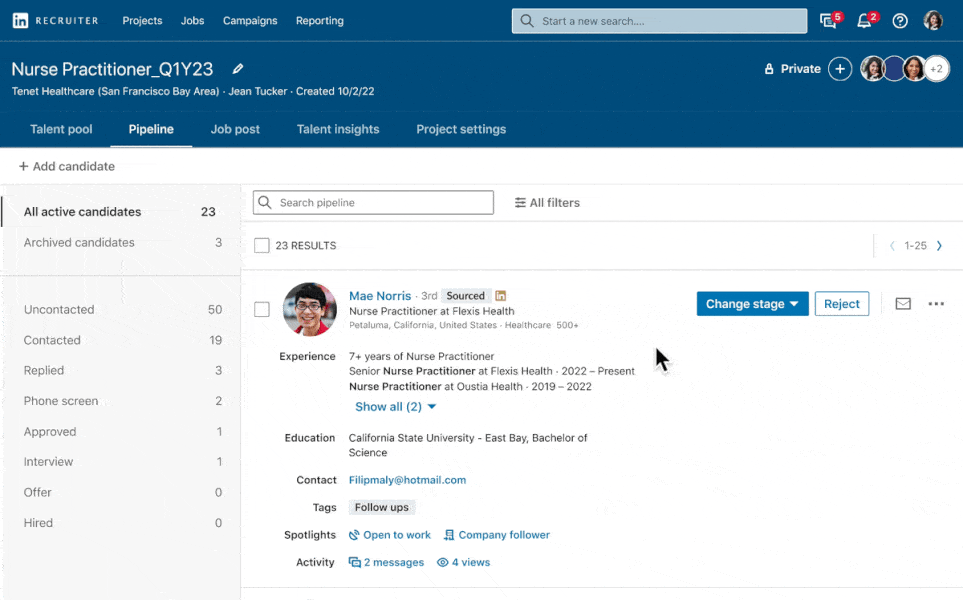The height and width of the screenshot is (600, 963).
Task: Select Replied stage
Action: click(123, 370)
